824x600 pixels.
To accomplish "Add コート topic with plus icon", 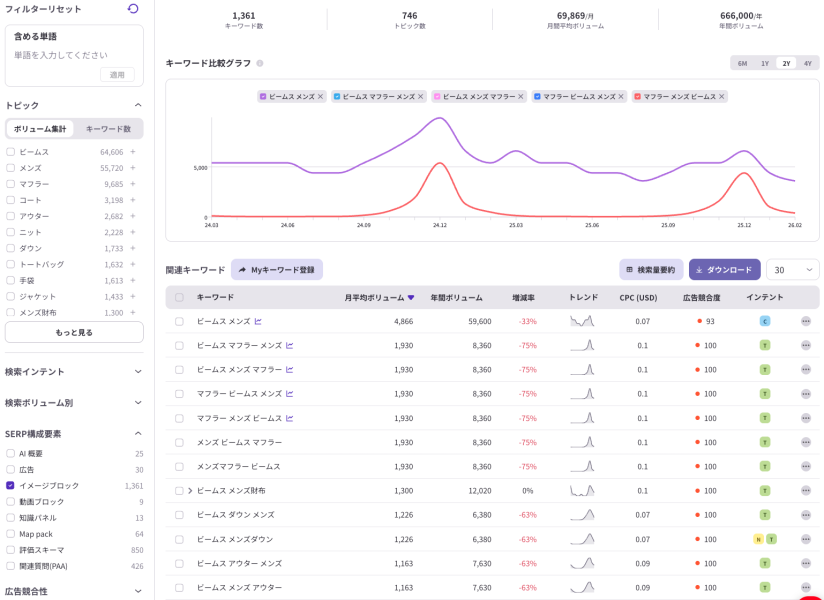I will pos(133,200).
